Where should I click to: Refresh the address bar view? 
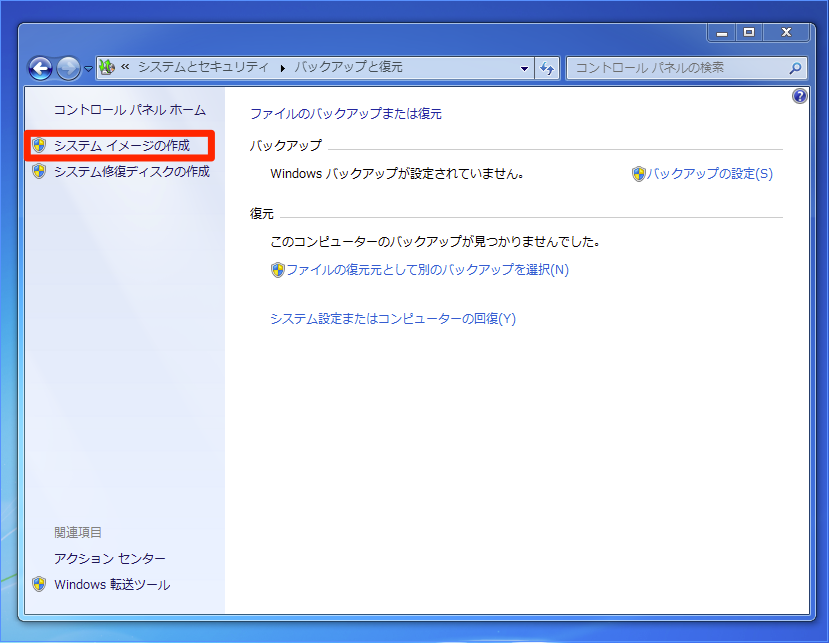coord(547,68)
